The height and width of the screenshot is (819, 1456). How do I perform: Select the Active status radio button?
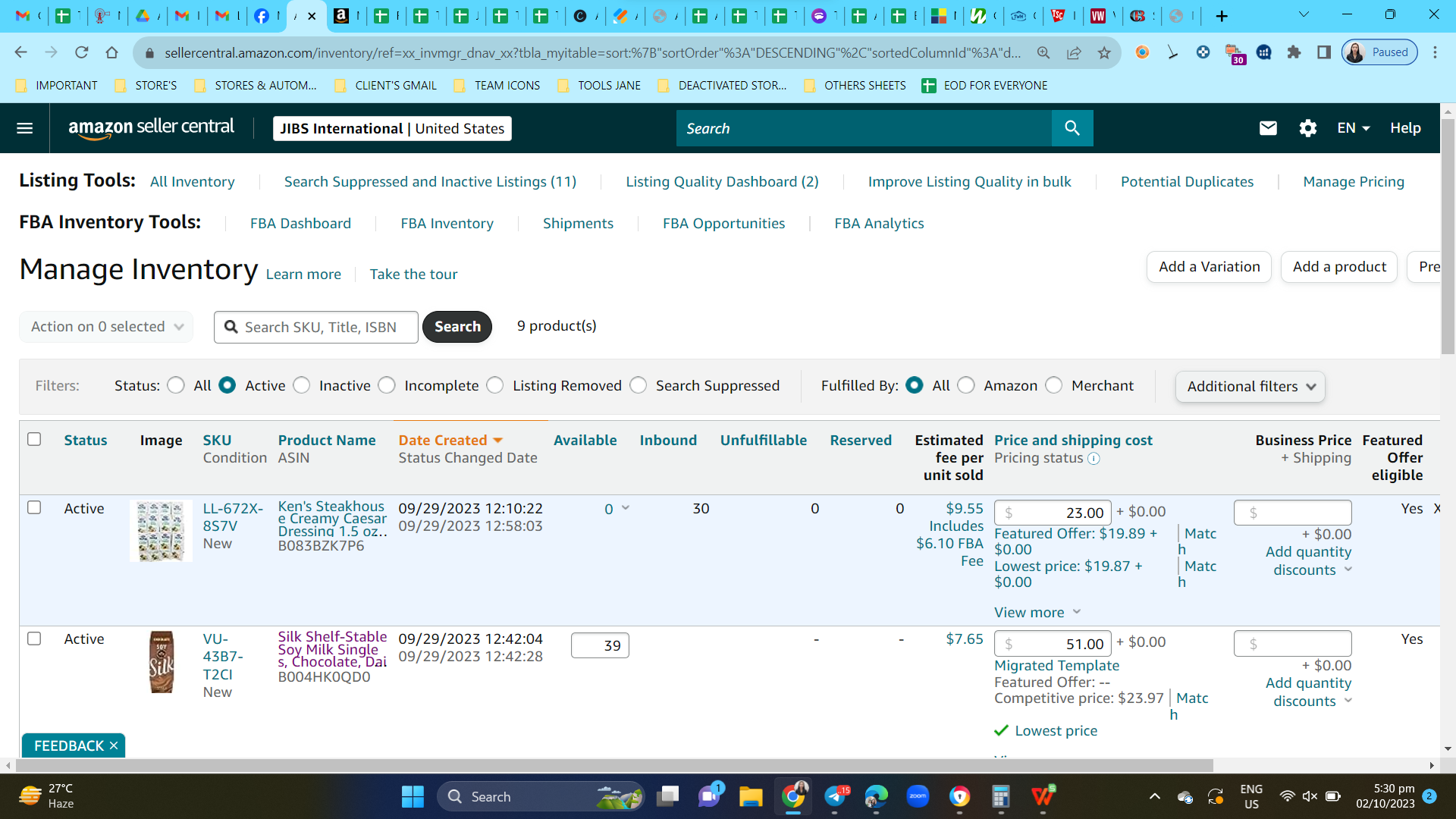(x=227, y=385)
